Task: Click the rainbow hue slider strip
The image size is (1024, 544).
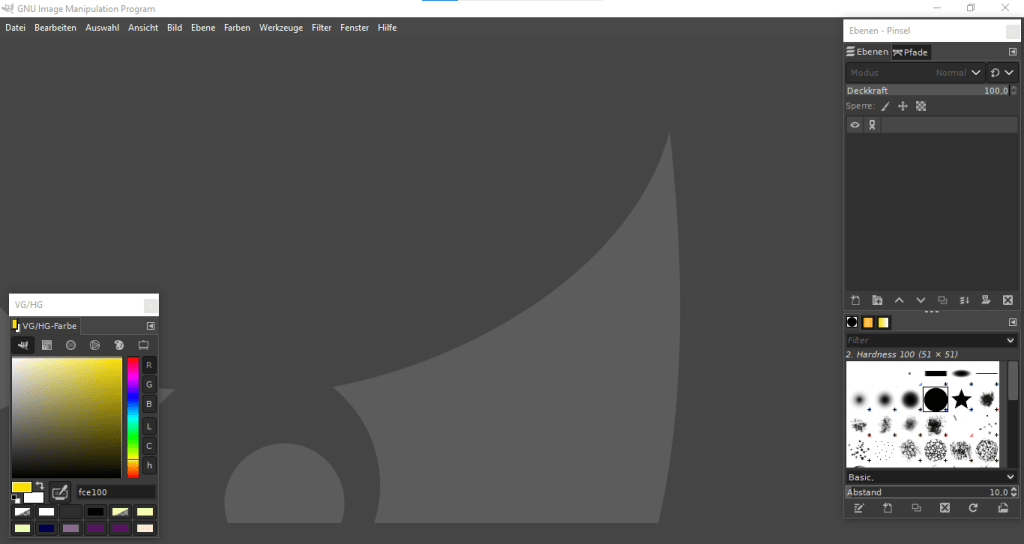Action: (x=133, y=417)
